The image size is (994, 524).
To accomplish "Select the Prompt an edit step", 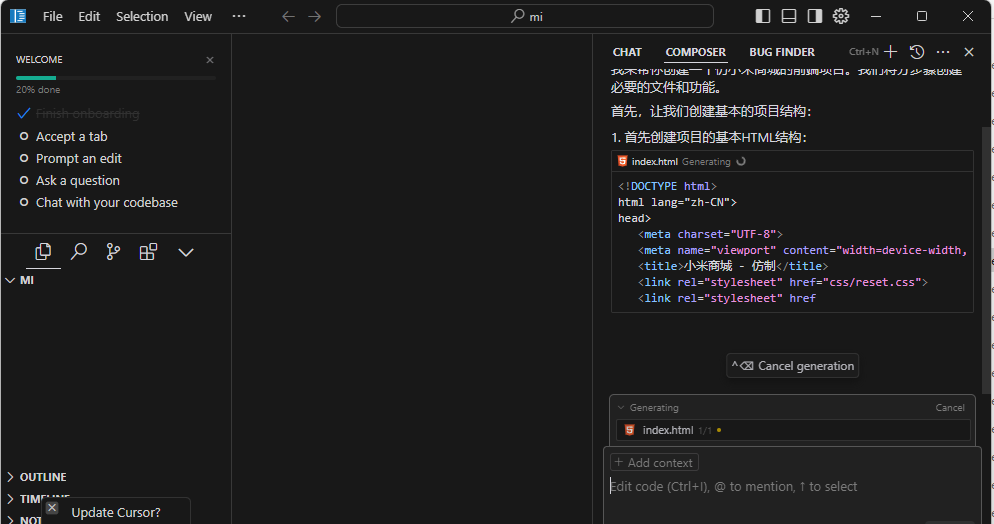I will 70,158.
